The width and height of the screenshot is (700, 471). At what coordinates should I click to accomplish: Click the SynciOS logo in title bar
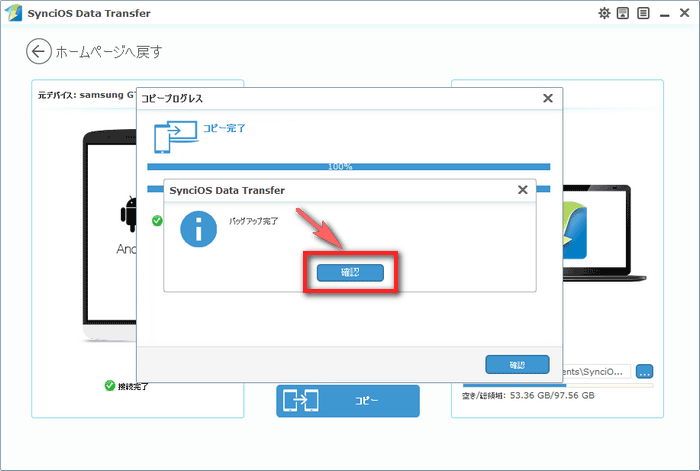13,13
